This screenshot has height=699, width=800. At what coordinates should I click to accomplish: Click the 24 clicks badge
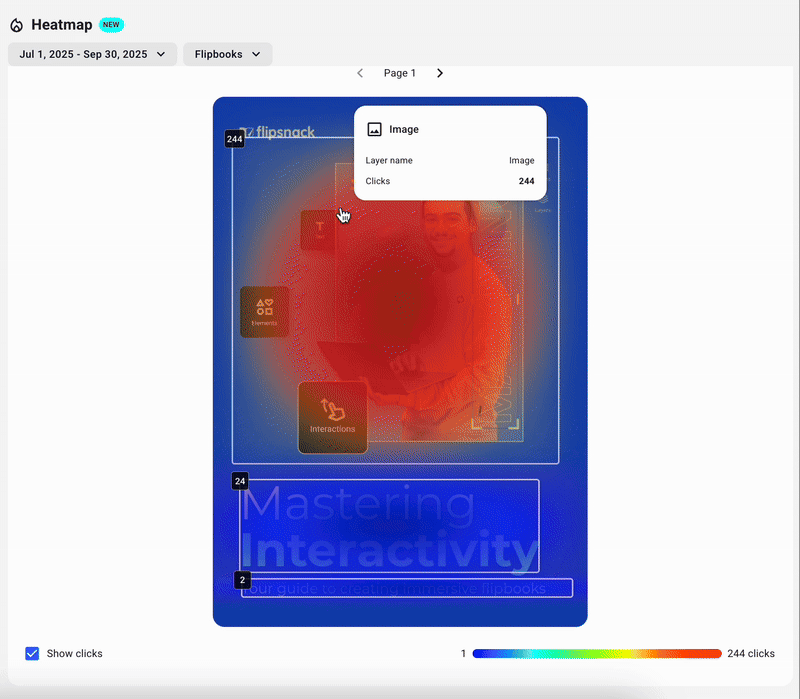(240, 481)
